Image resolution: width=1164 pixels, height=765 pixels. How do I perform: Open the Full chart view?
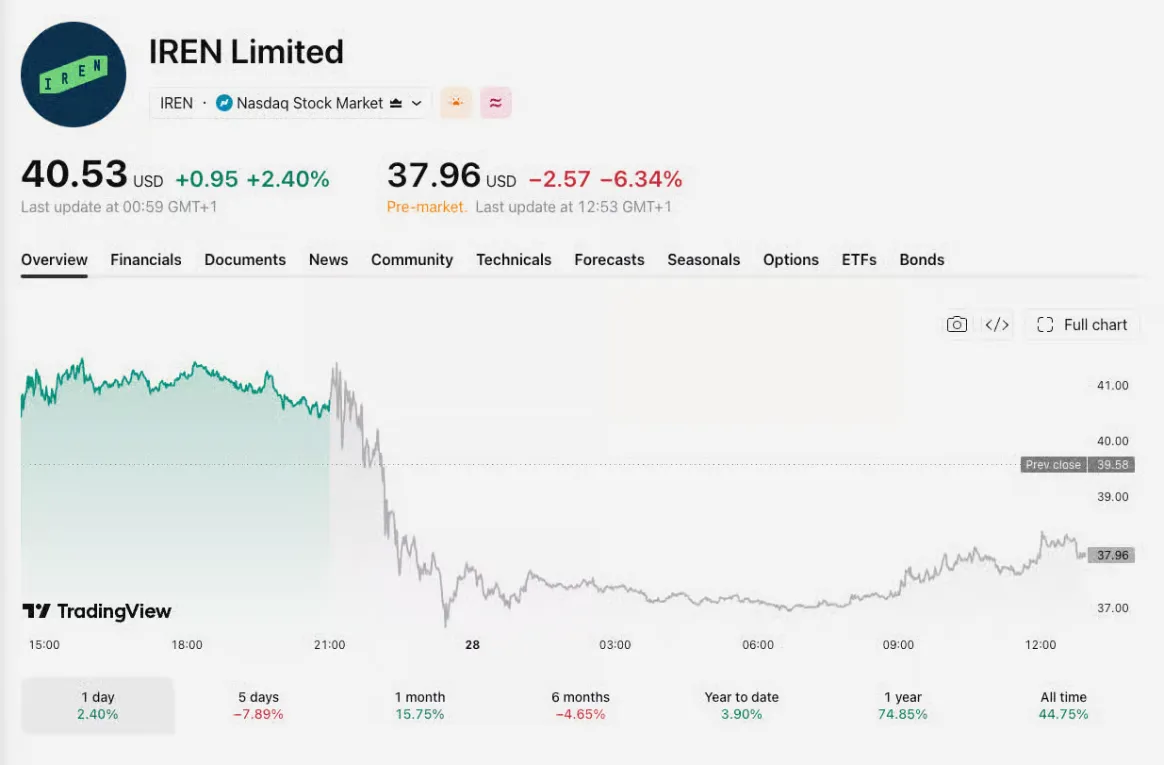click(1082, 325)
